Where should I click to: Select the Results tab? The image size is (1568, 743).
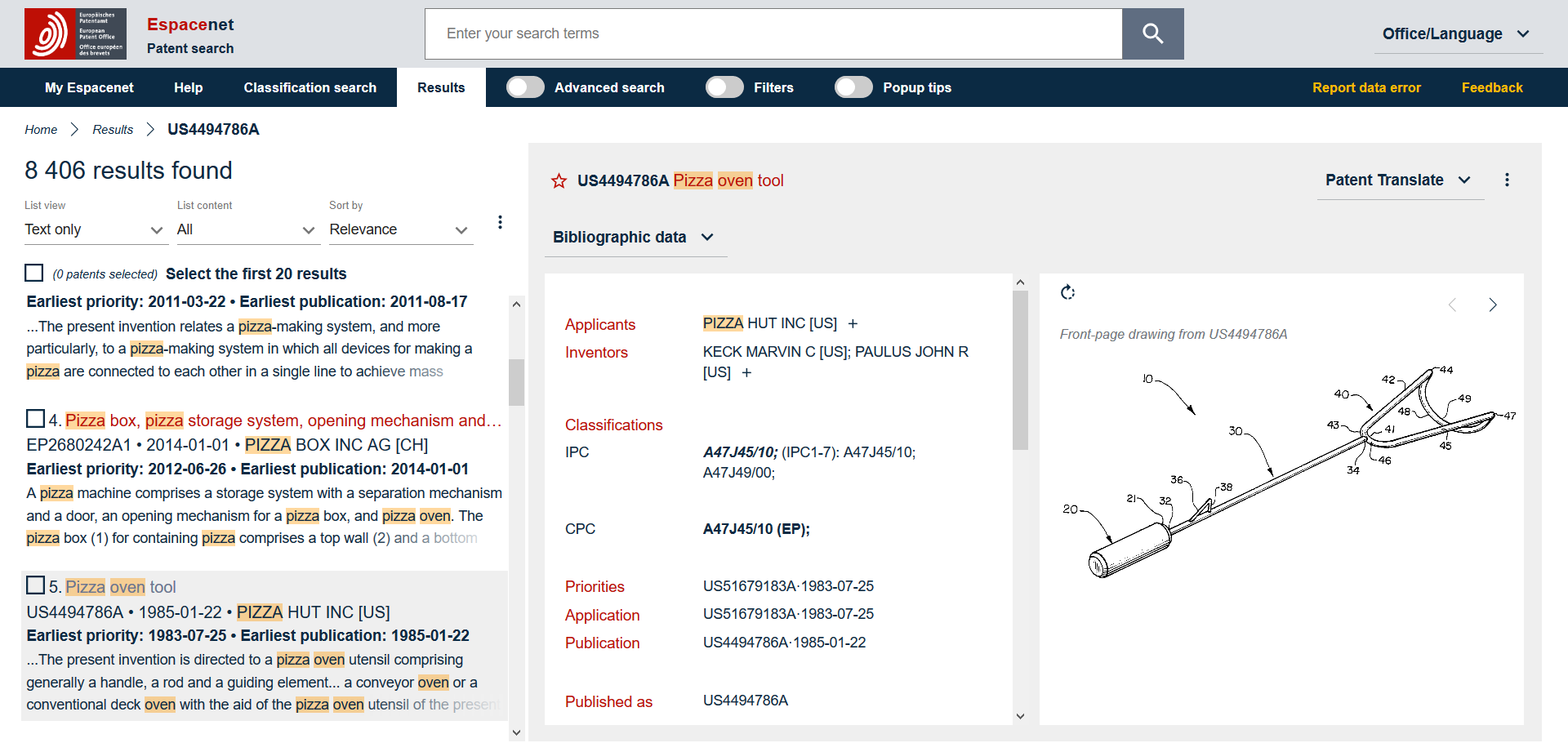click(x=441, y=87)
